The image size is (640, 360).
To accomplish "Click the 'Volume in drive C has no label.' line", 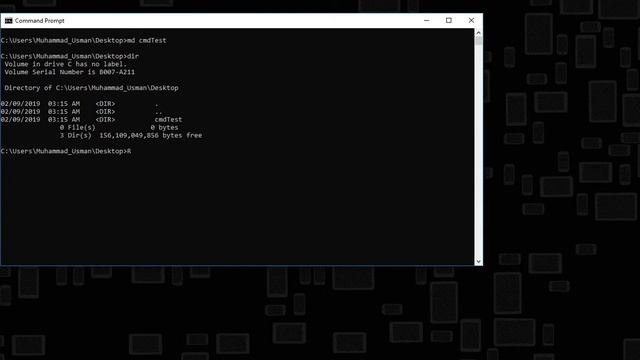I will pos(66,64).
